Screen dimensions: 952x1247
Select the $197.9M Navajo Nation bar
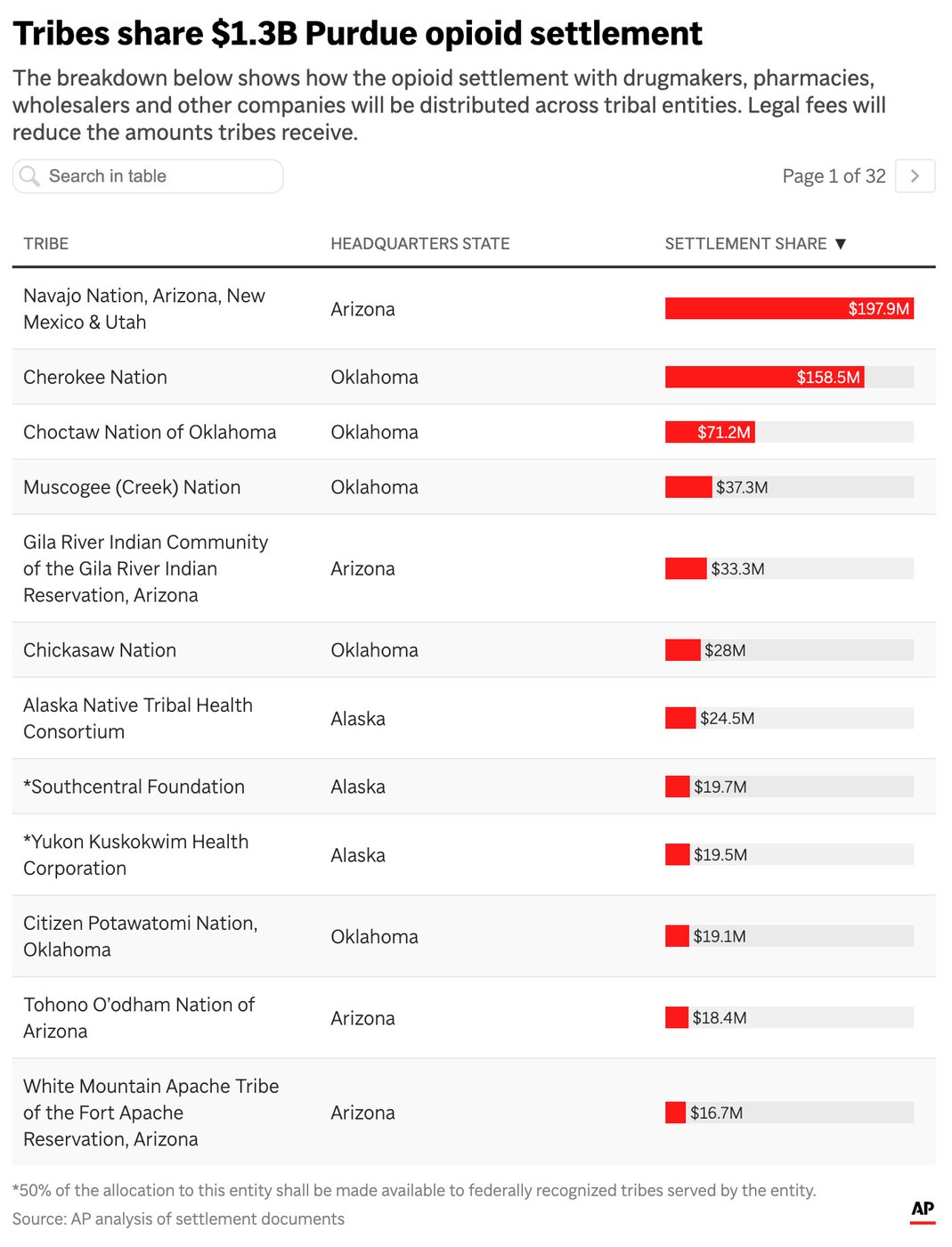pos(789,308)
